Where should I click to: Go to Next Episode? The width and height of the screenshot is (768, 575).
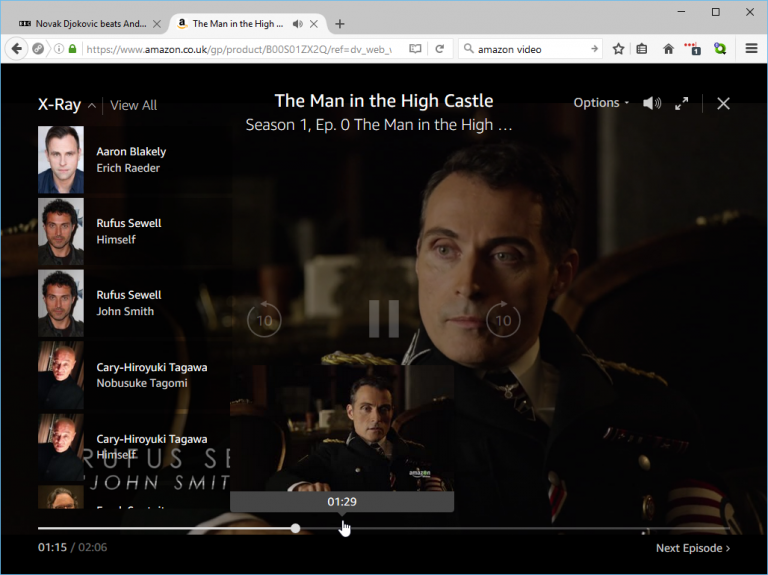click(693, 548)
